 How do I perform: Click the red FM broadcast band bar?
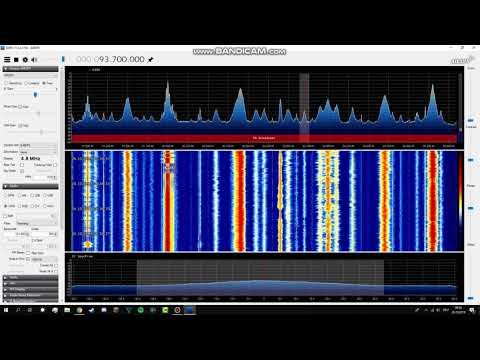264,138
